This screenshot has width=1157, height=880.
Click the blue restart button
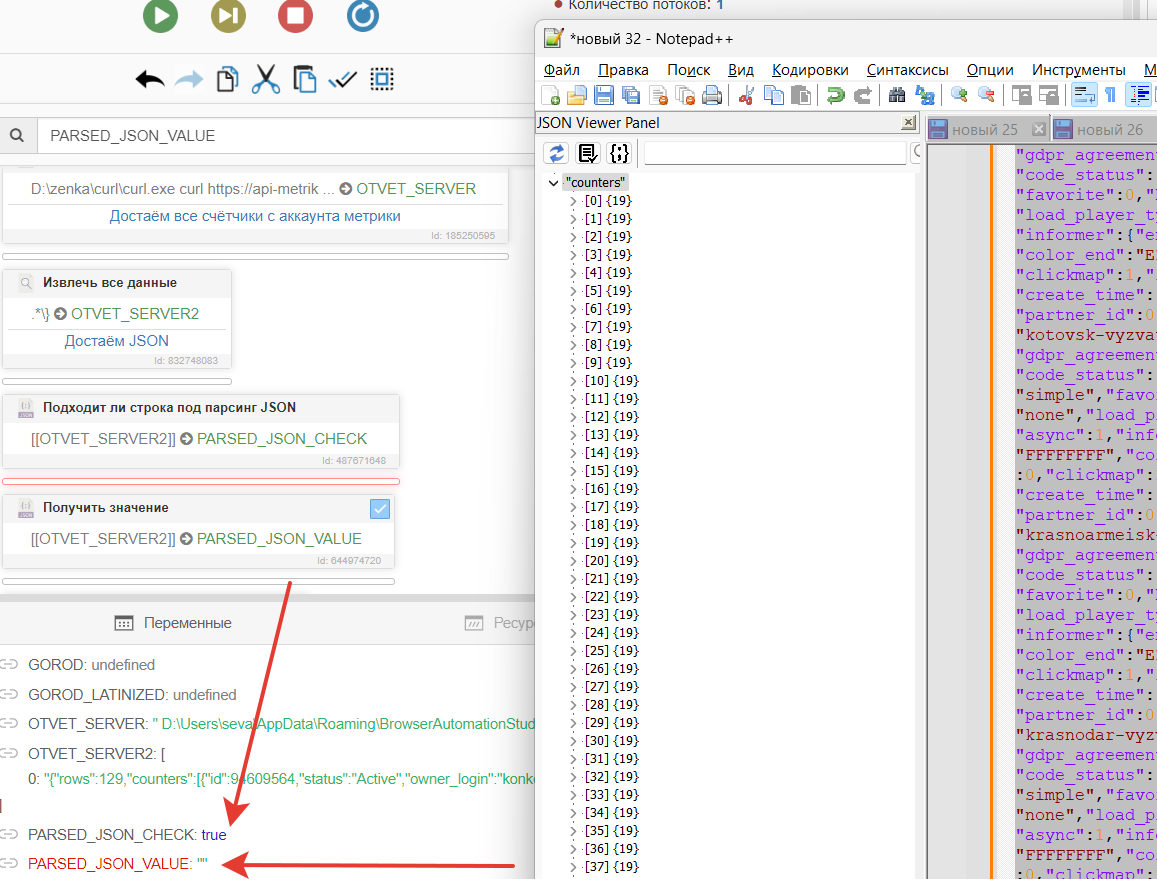tap(363, 15)
